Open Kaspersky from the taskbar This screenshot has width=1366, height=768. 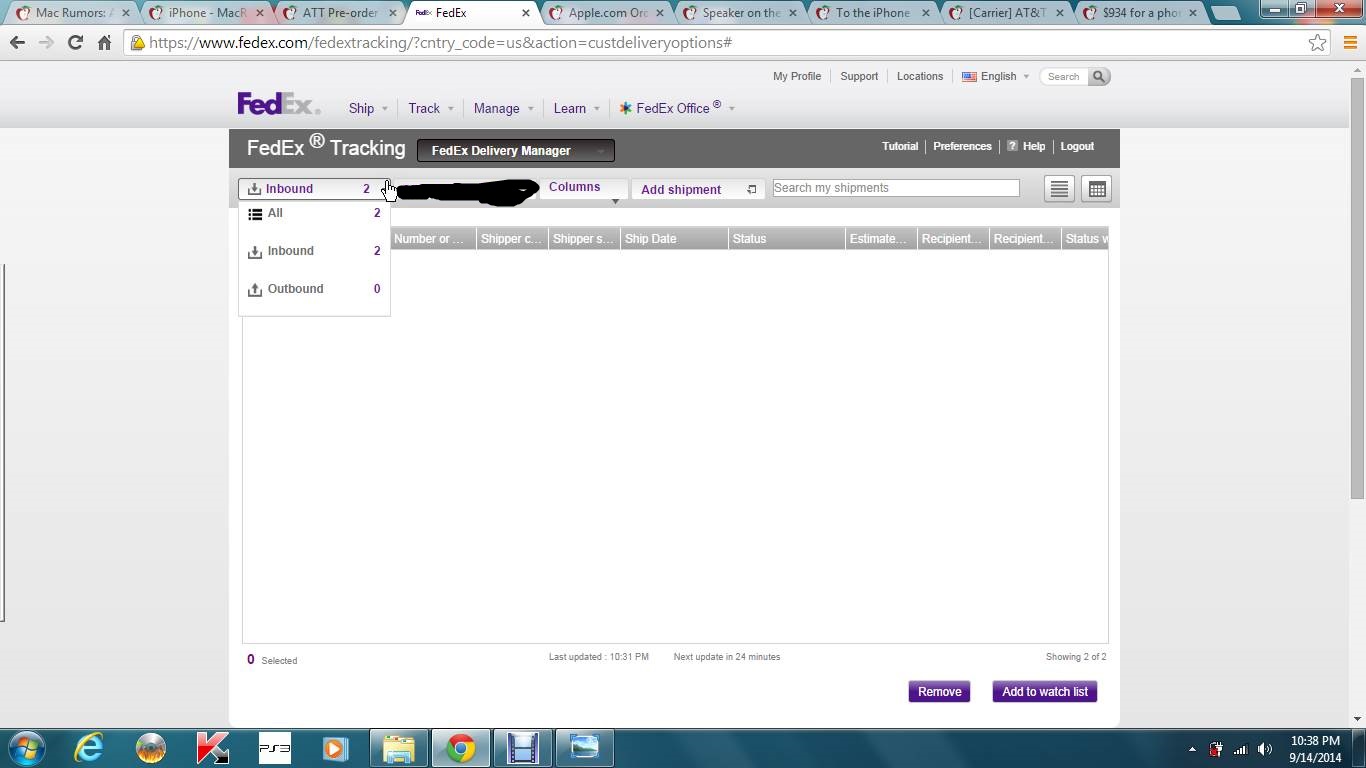[212, 748]
